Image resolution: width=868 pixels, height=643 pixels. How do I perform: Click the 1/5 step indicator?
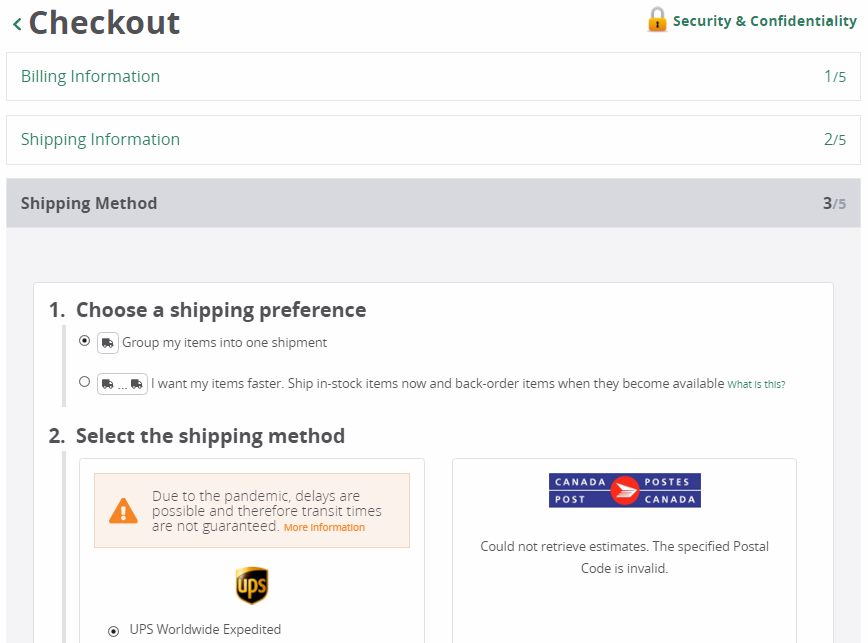click(835, 76)
